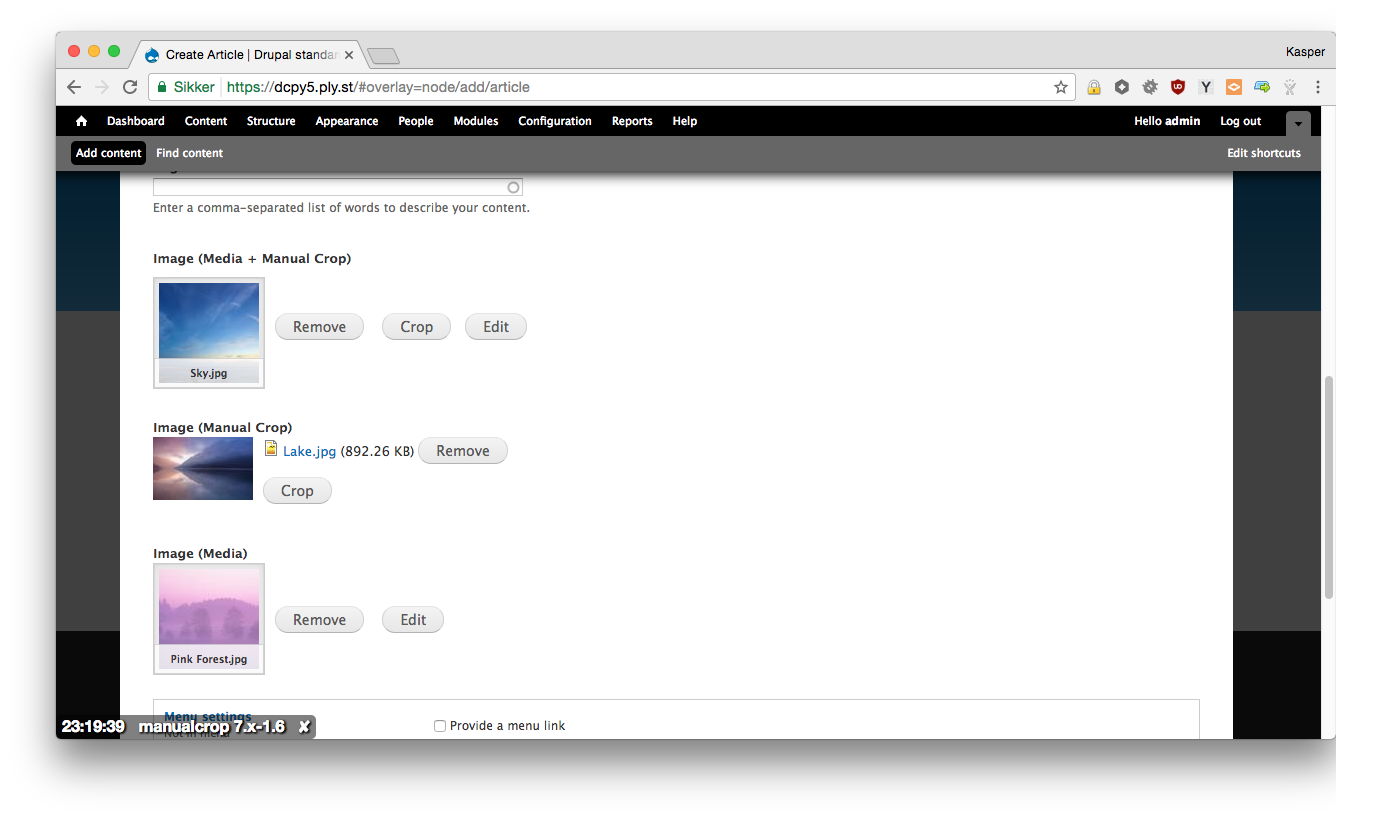Open the uBlock Origin shield icon

tap(1178, 87)
